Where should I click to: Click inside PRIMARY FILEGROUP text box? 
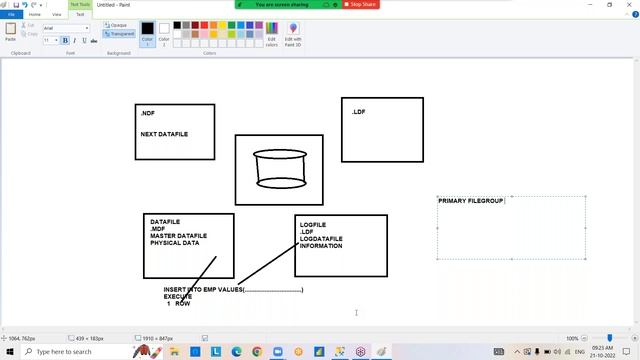[511, 228]
